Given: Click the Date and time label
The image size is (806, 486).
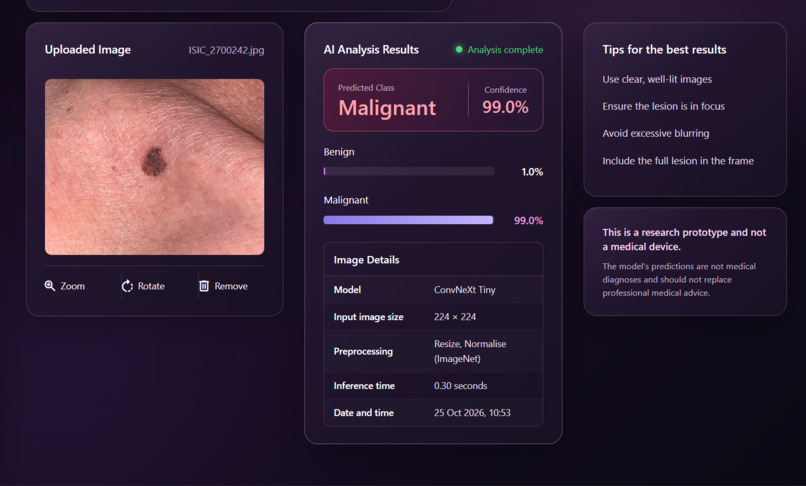Looking at the screenshot, I should pyautogui.click(x=363, y=412).
